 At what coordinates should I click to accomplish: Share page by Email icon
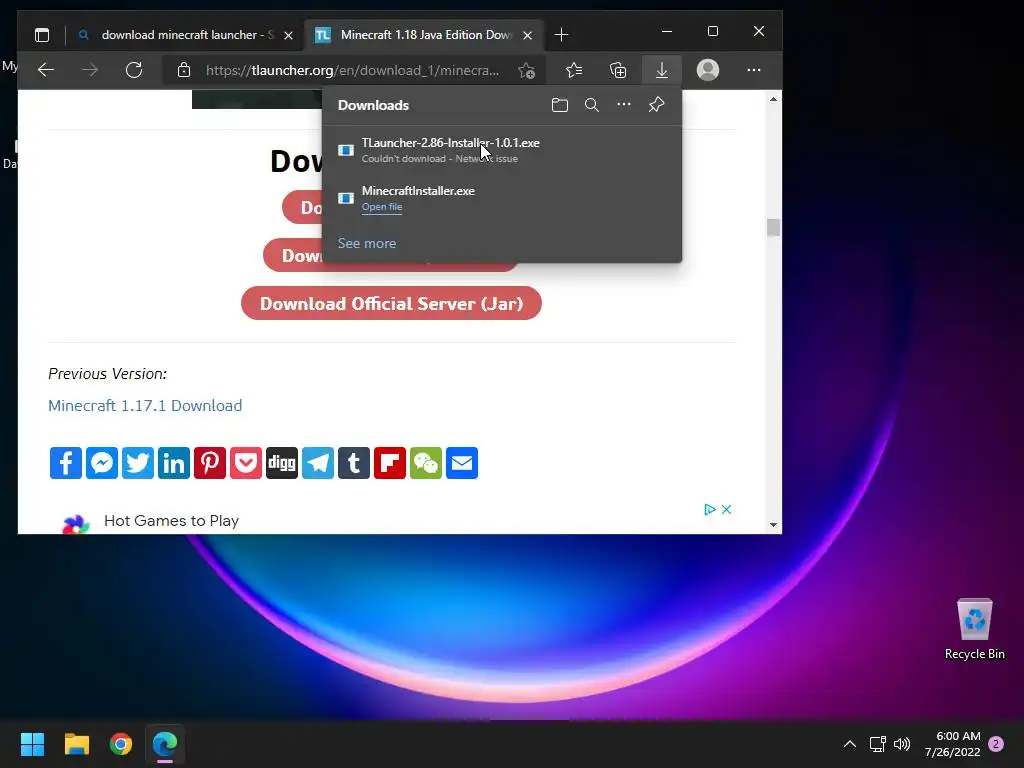(462, 463)
